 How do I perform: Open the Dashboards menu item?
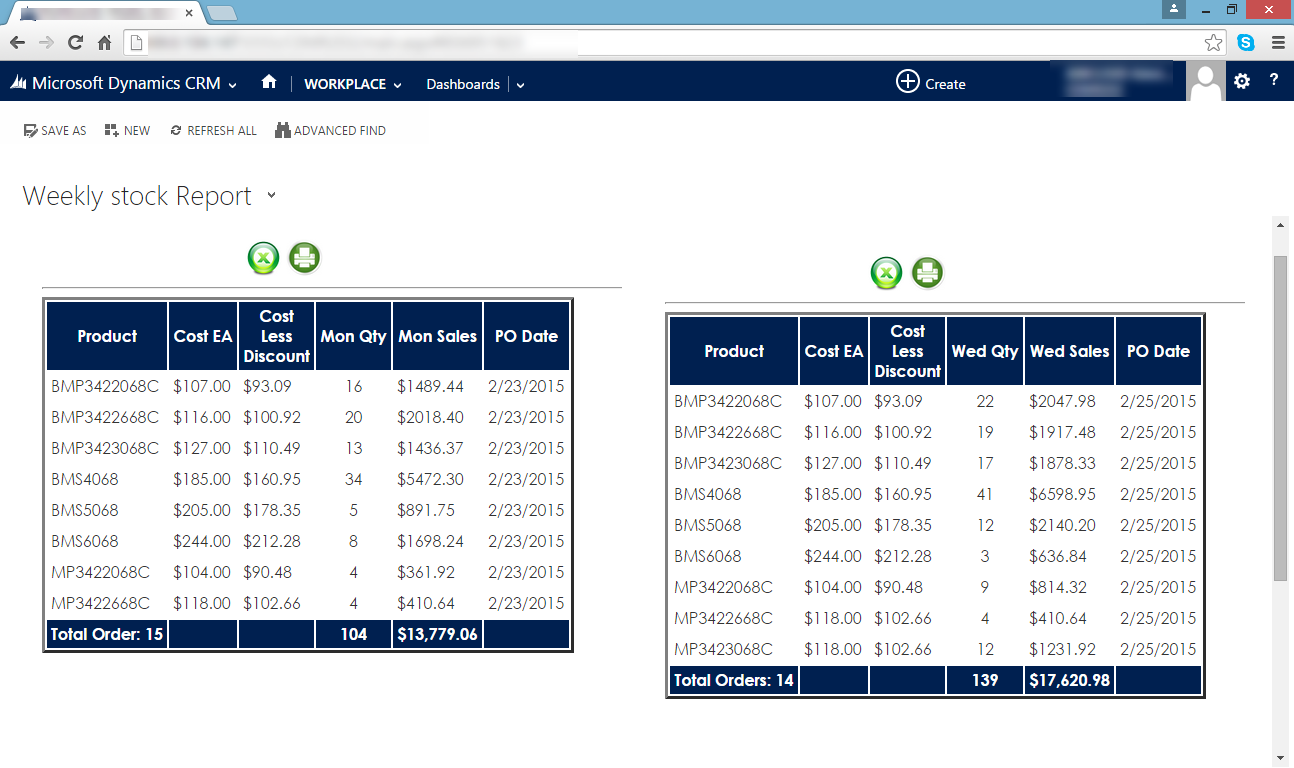[463, 84]
